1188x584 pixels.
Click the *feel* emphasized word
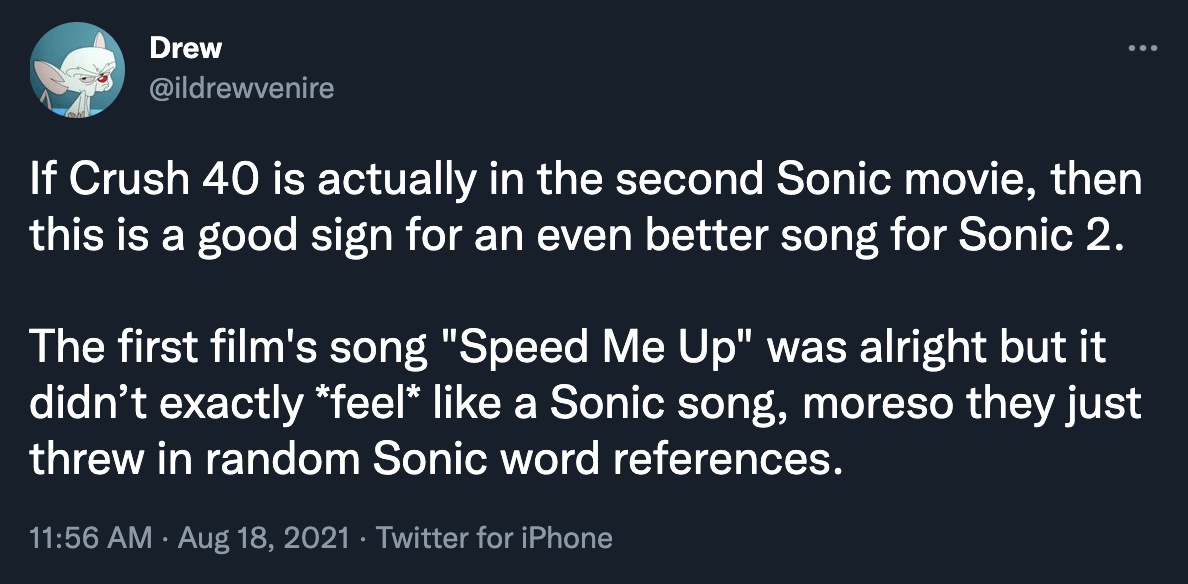pyautogui.click(x=367, y=403)
